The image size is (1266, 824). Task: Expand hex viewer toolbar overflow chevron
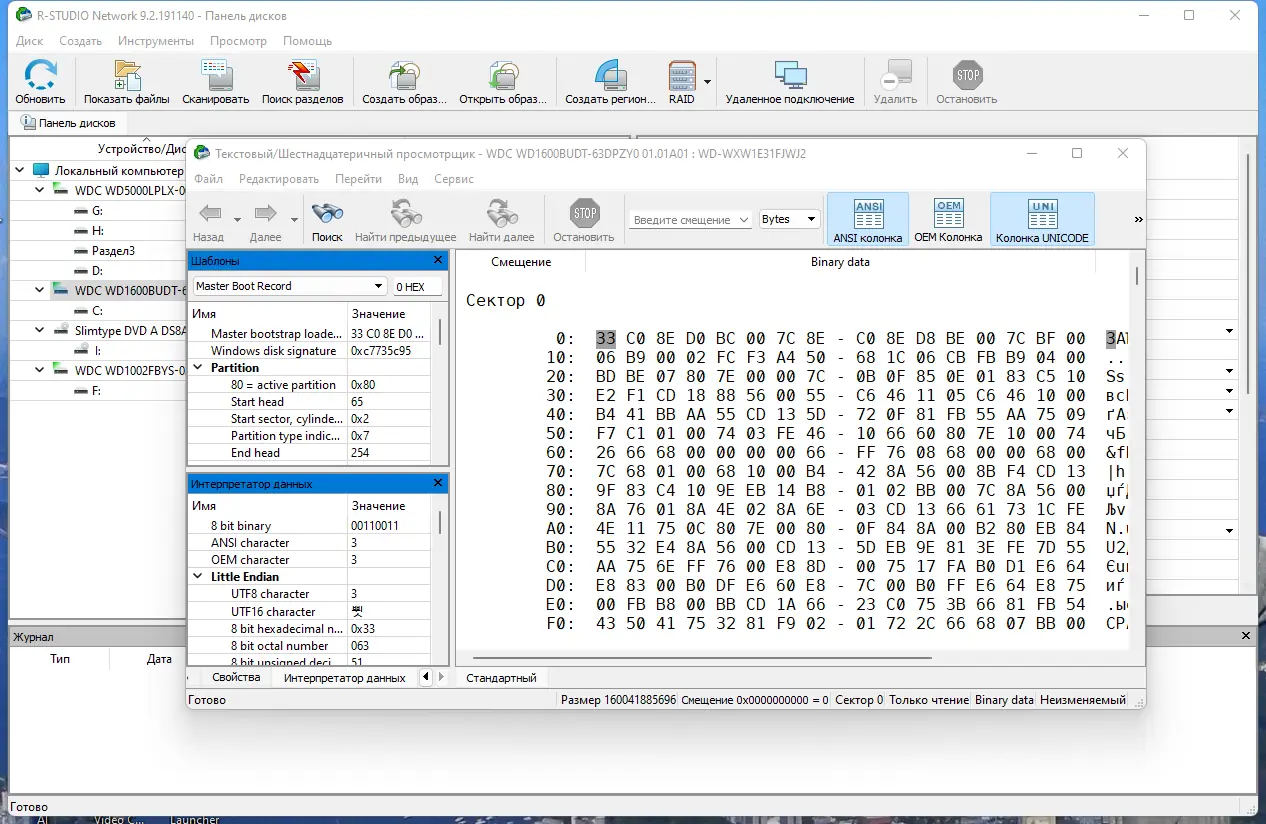coord(1138,219)
